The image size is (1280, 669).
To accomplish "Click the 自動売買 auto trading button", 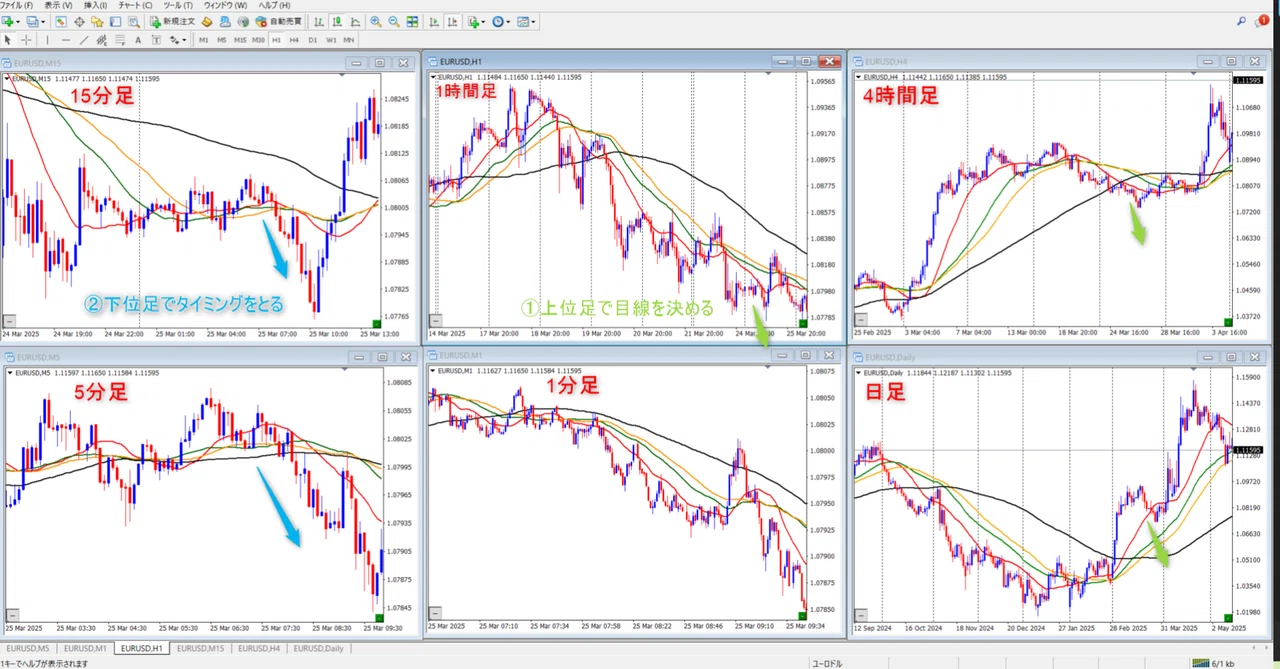I will (x=280, y=21).
